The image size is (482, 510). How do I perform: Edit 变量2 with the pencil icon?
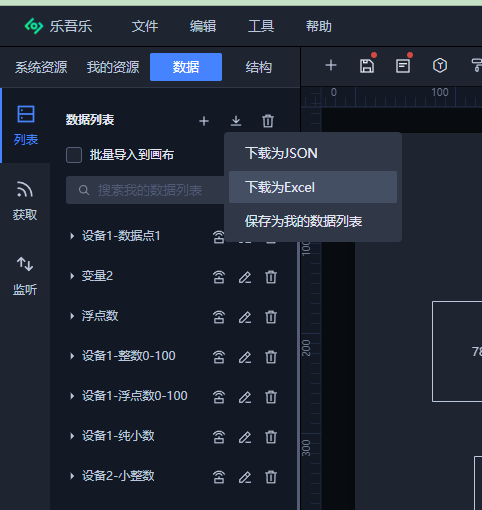point(245,277)
